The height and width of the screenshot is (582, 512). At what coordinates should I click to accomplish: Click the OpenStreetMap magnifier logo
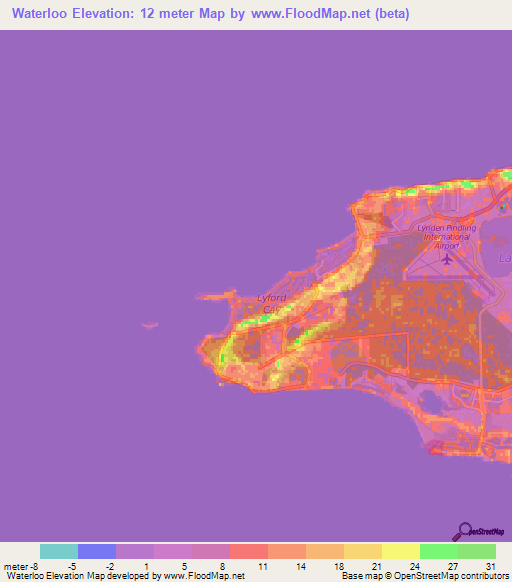click(478, 532)
